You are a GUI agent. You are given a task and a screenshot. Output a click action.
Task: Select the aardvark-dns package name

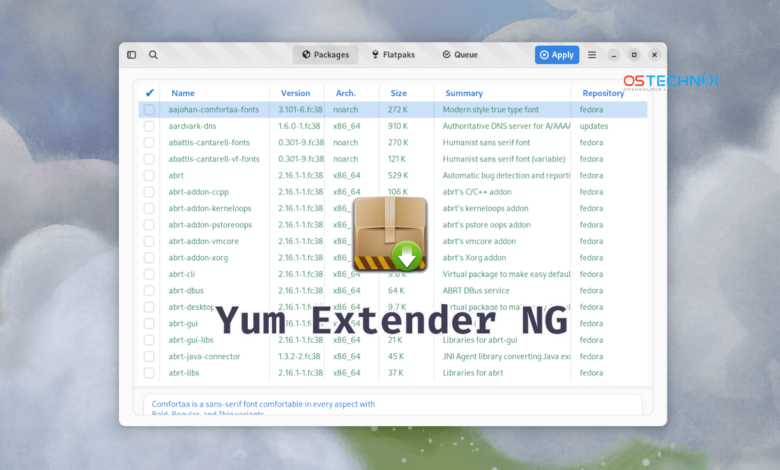click(192, 126)
